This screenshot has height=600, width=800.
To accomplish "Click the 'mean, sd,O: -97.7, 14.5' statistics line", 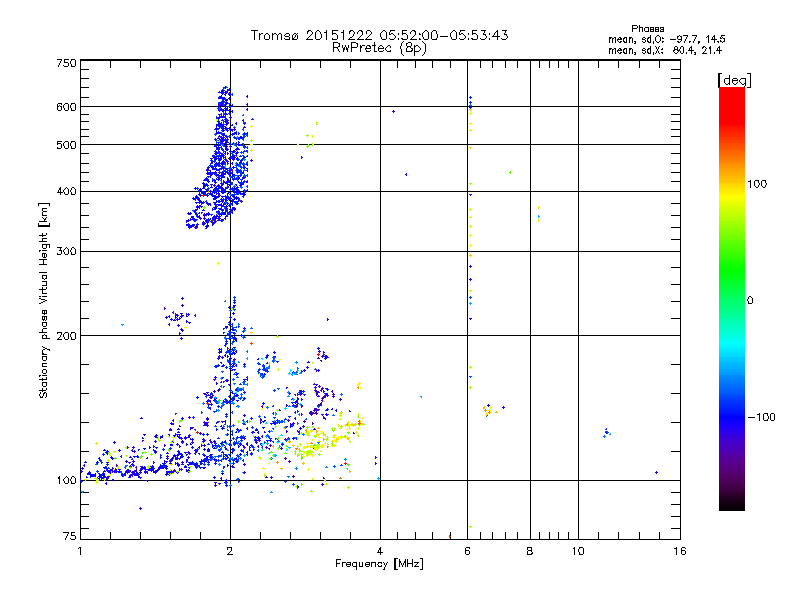I will (666, 39).
